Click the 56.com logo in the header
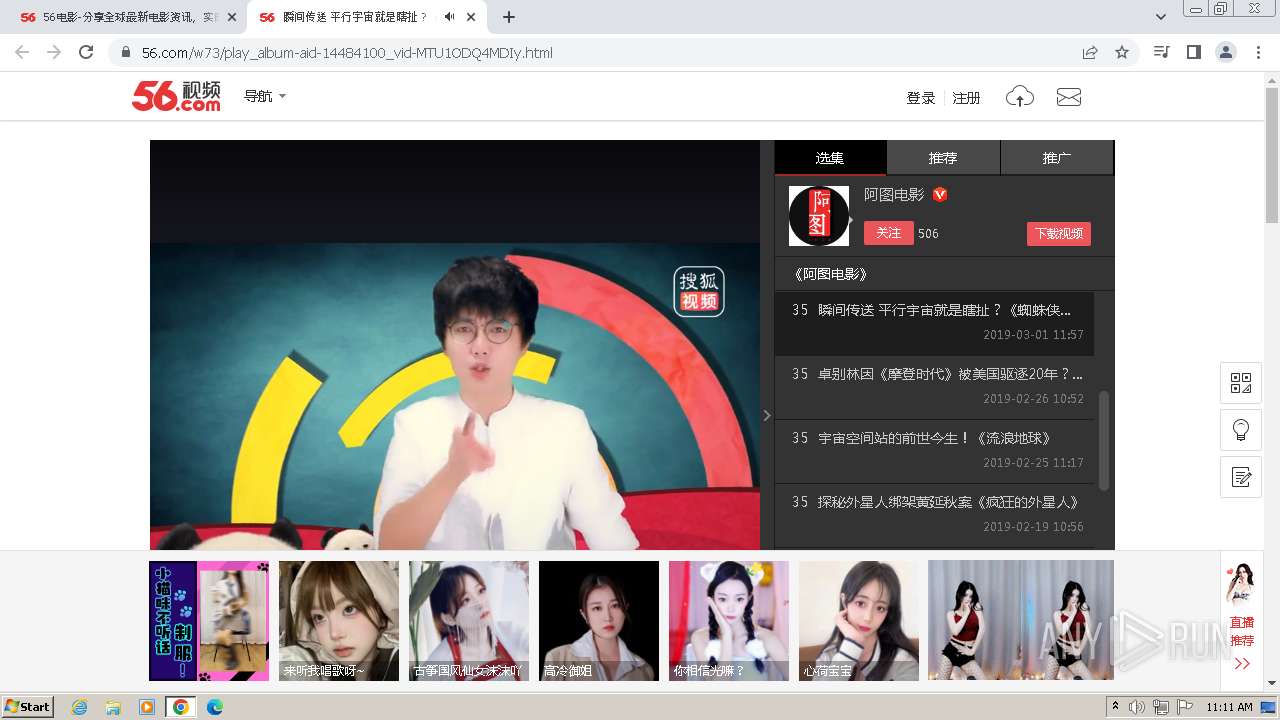This screenshot has height=720, width=1280. (176, 96)
